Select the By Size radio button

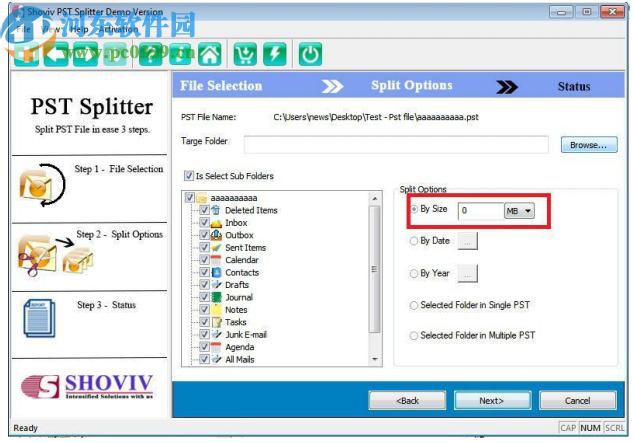coord(414,209)
